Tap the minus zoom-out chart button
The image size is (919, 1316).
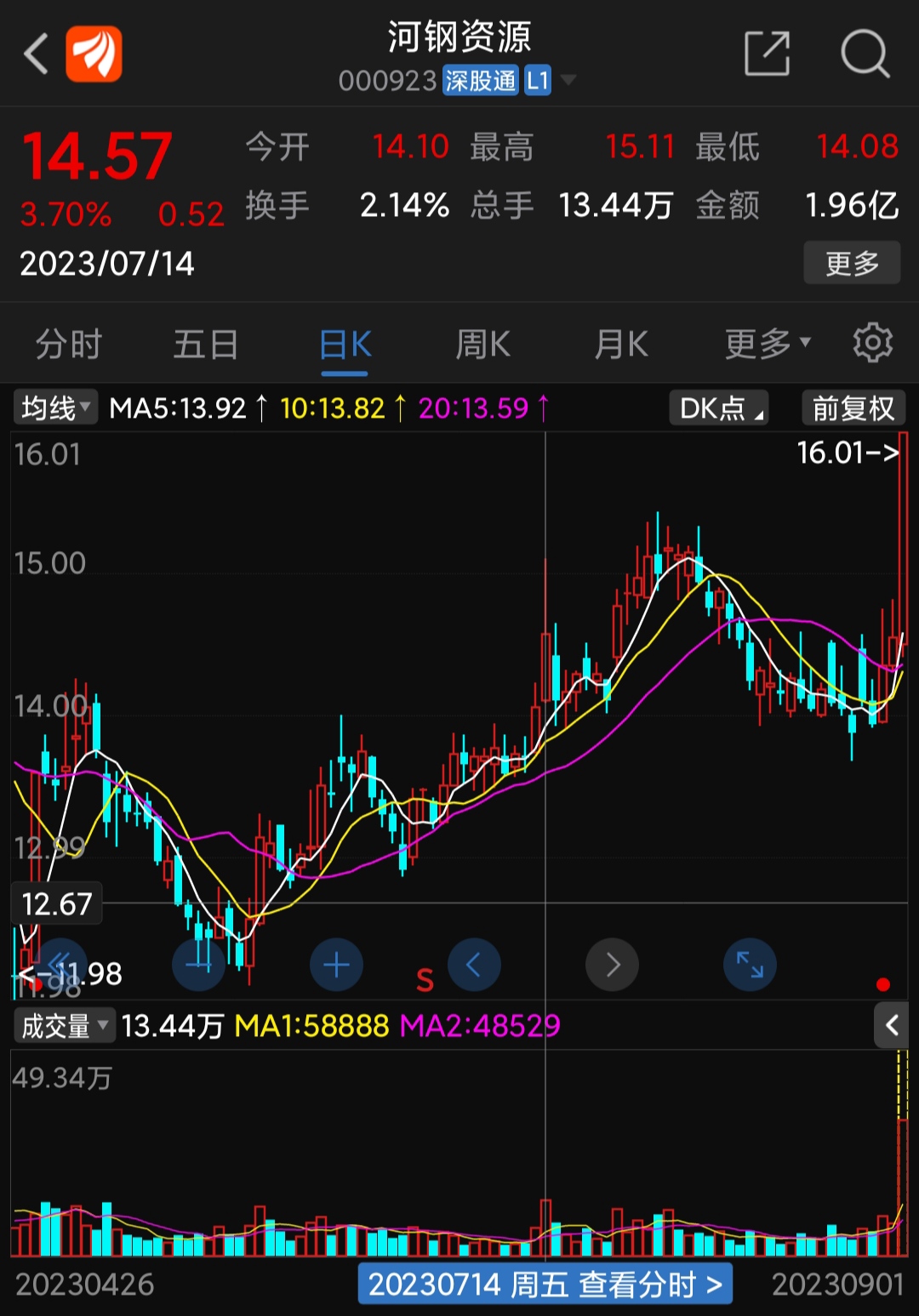198,965
